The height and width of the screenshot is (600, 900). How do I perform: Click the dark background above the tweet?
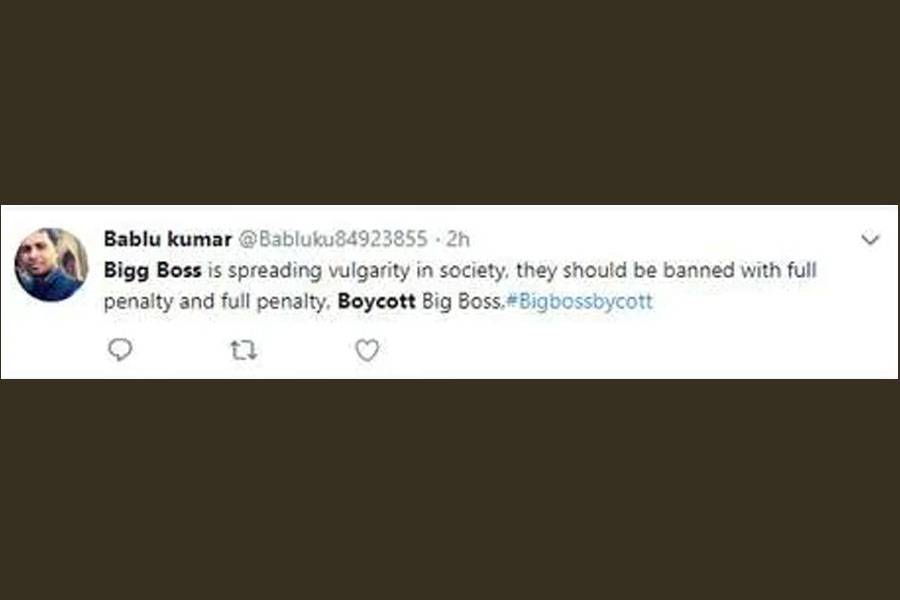click(x=450, y=100)
